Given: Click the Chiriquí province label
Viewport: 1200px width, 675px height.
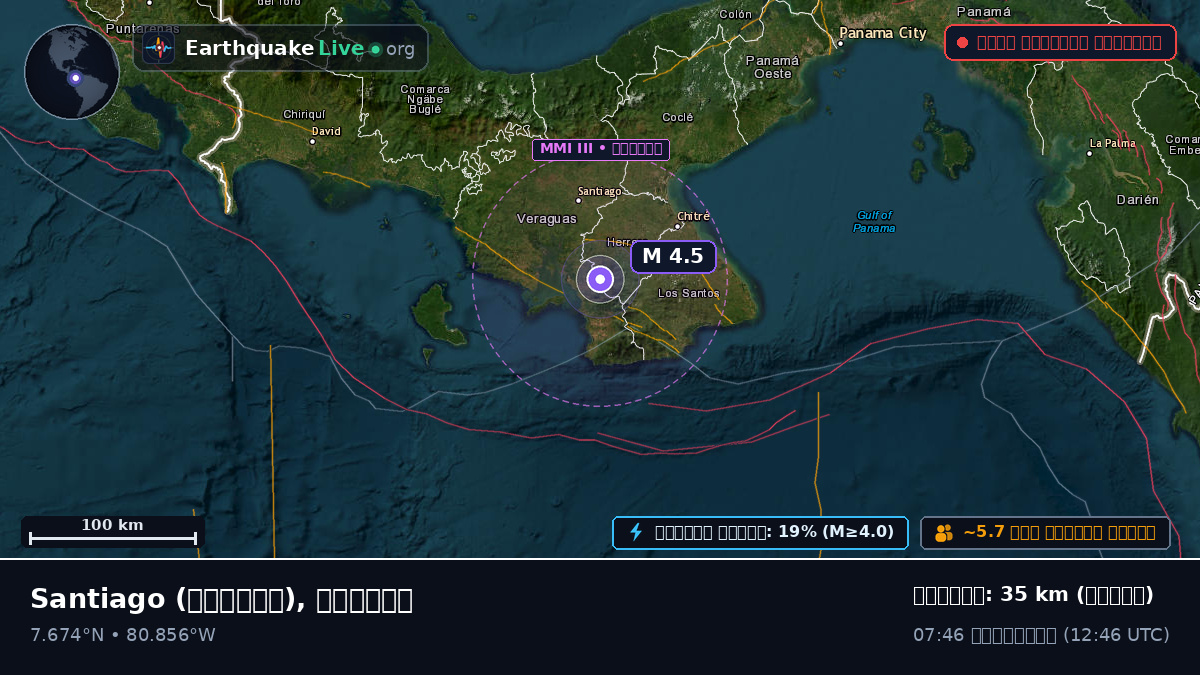Looking at the screenshot, I should (304, 114).
